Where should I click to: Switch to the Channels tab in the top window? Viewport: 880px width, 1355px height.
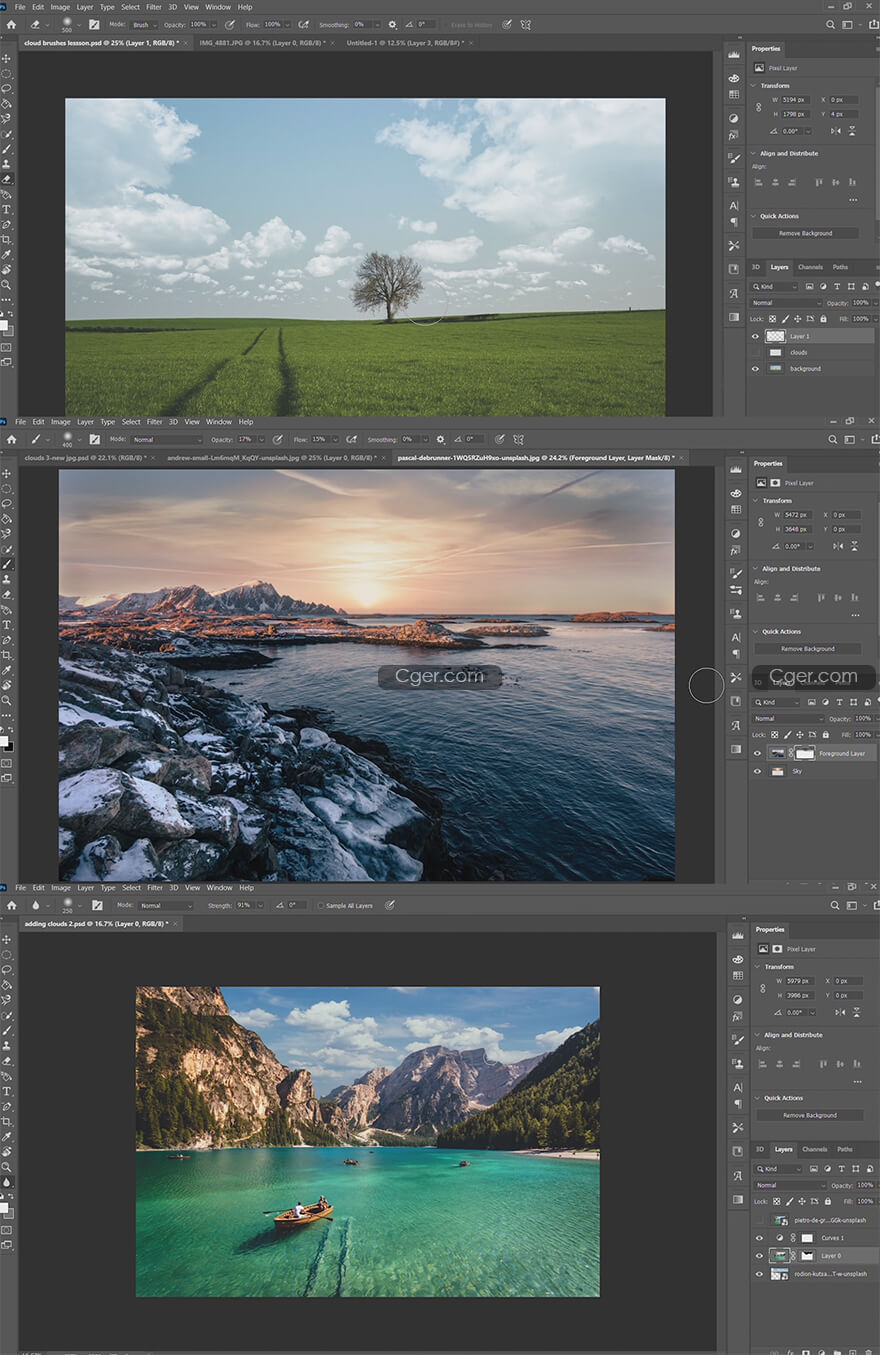810,267
